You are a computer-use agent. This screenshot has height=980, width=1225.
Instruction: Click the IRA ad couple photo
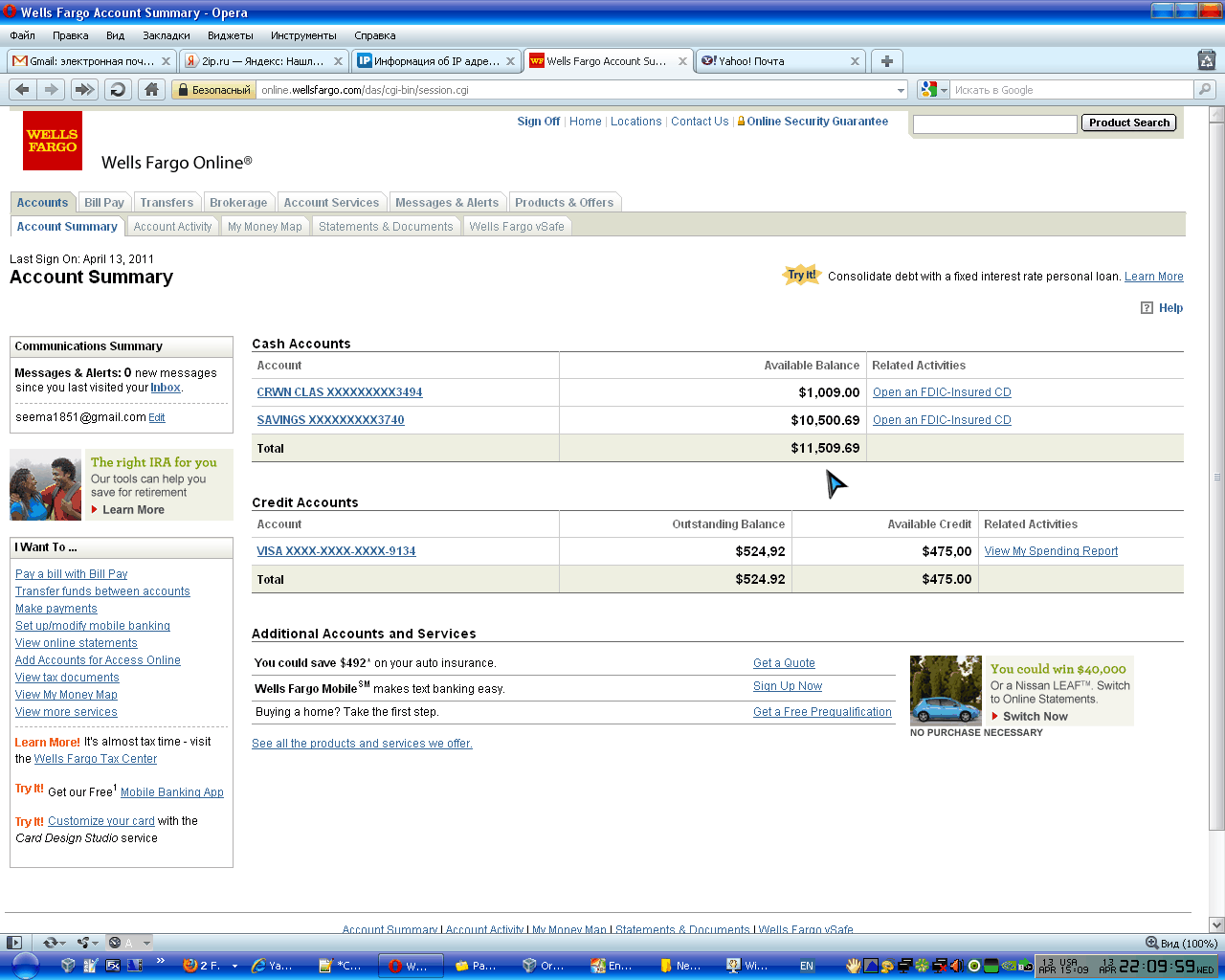[45, 485]
